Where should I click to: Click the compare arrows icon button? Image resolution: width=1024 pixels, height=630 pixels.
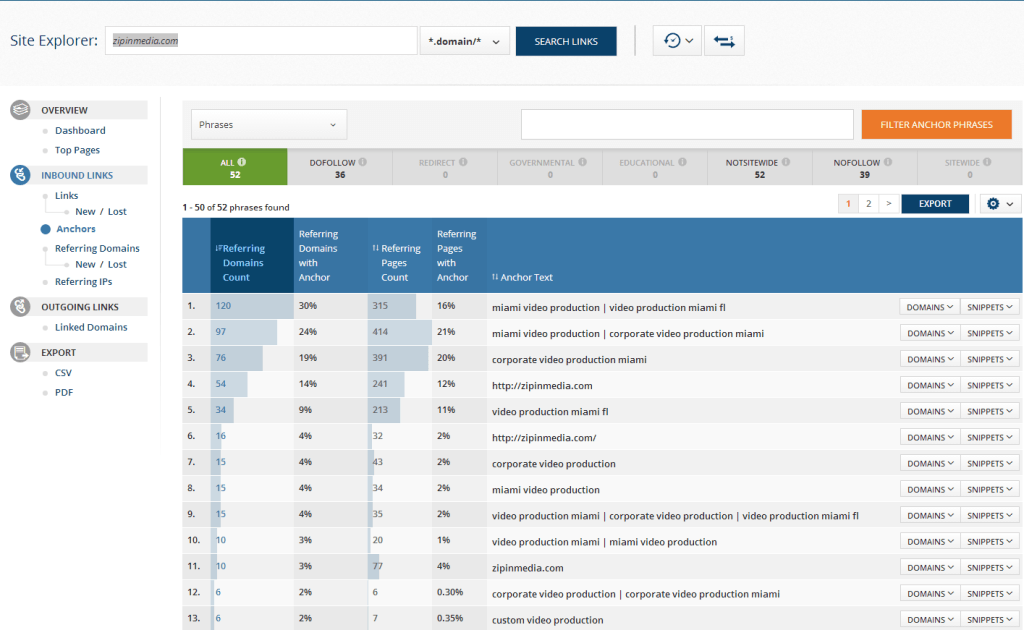724,41
